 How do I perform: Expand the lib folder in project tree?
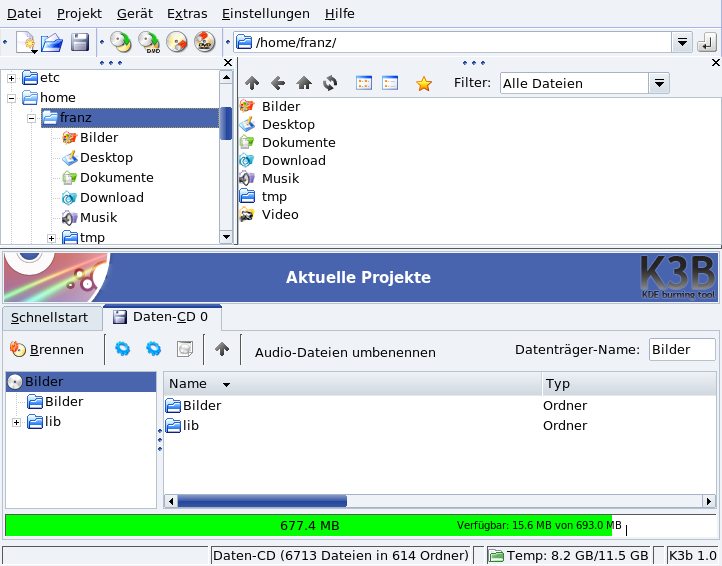coord(17,422)
